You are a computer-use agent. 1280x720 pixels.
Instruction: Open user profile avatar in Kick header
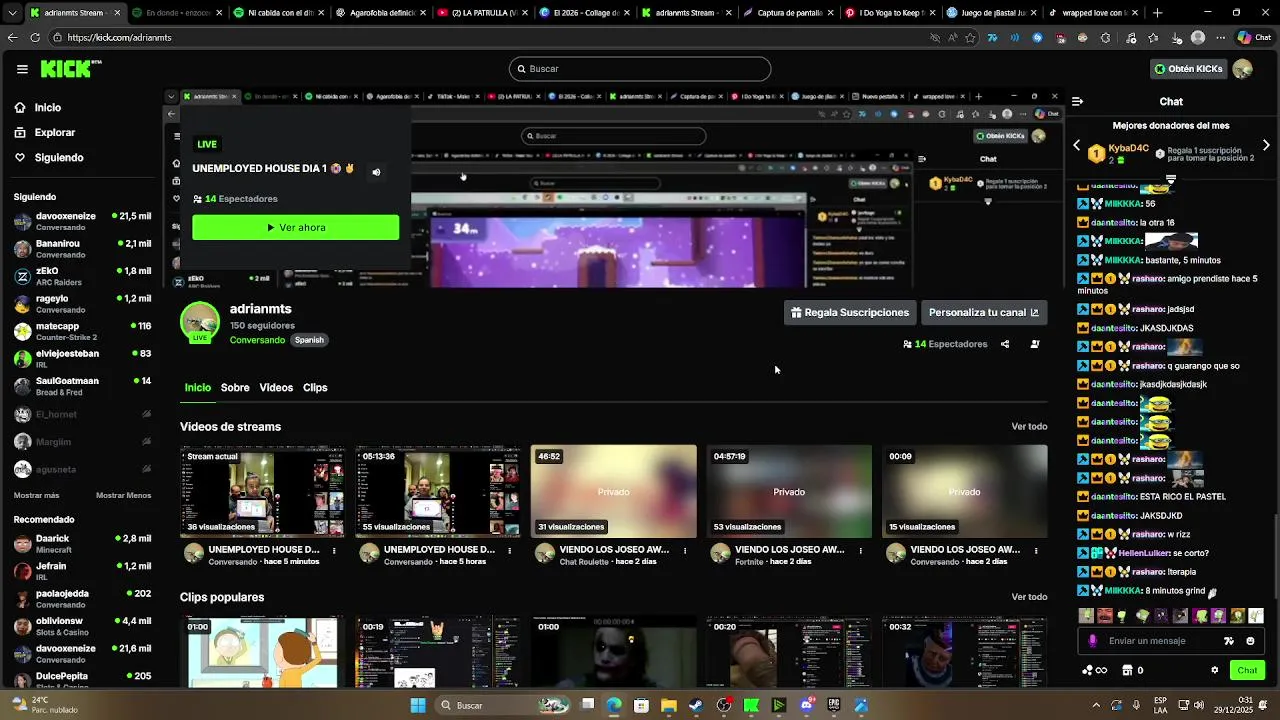click(x=1242, y=69)
